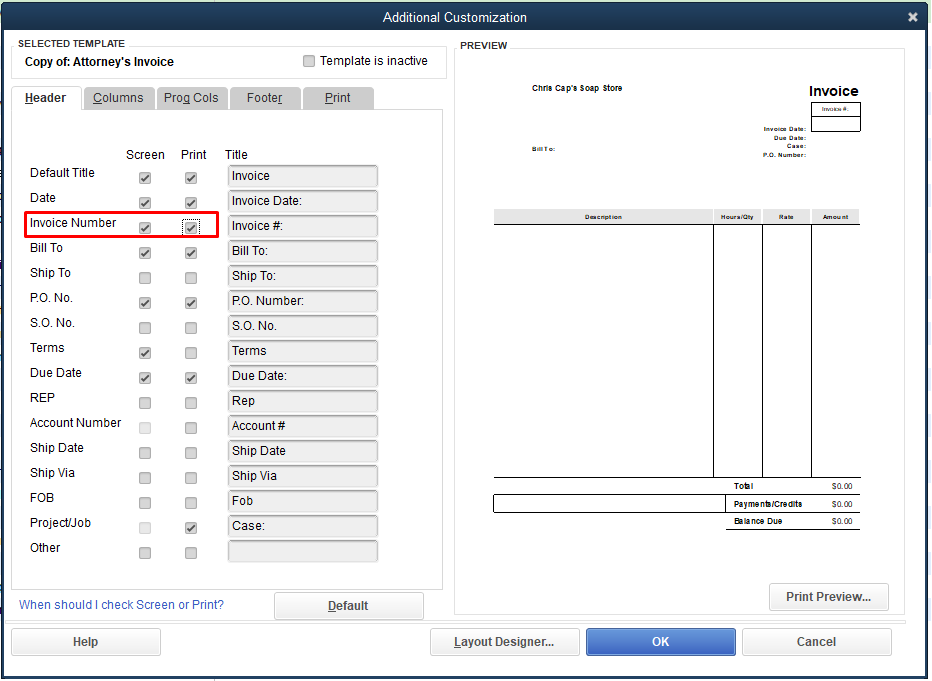Click the Default button

[x=349, y=606]
